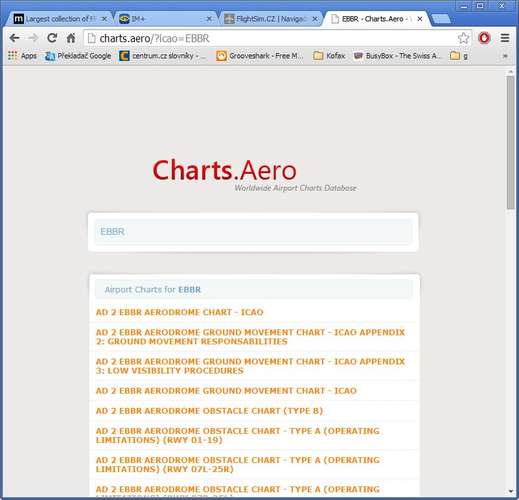Open Ground Movement Chart Appendix 3 Low Visibility
Viewport: 519px width, 500px height.
pyautogui.click(x=250, y=366)
